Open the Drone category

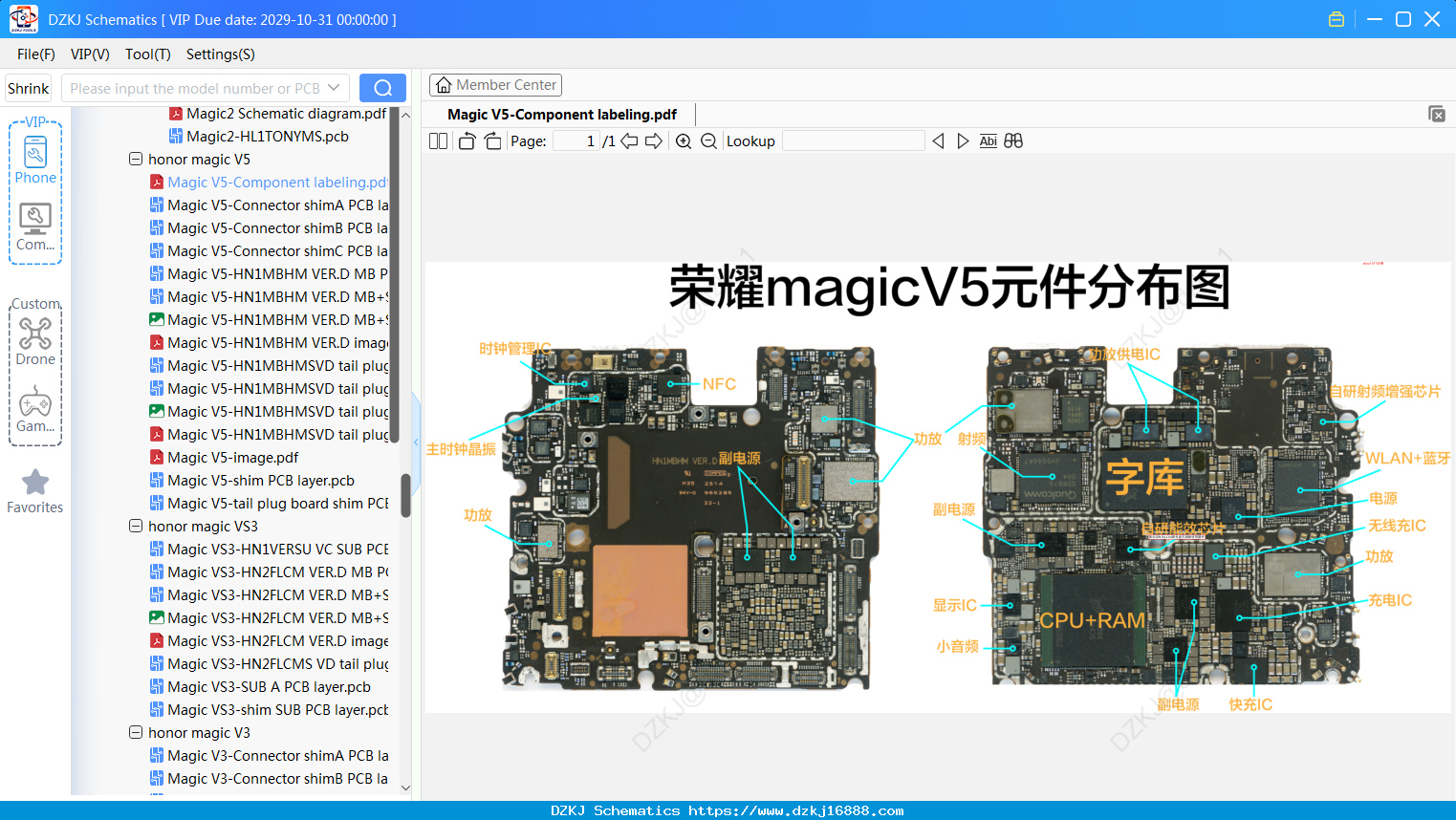point(35,341)
